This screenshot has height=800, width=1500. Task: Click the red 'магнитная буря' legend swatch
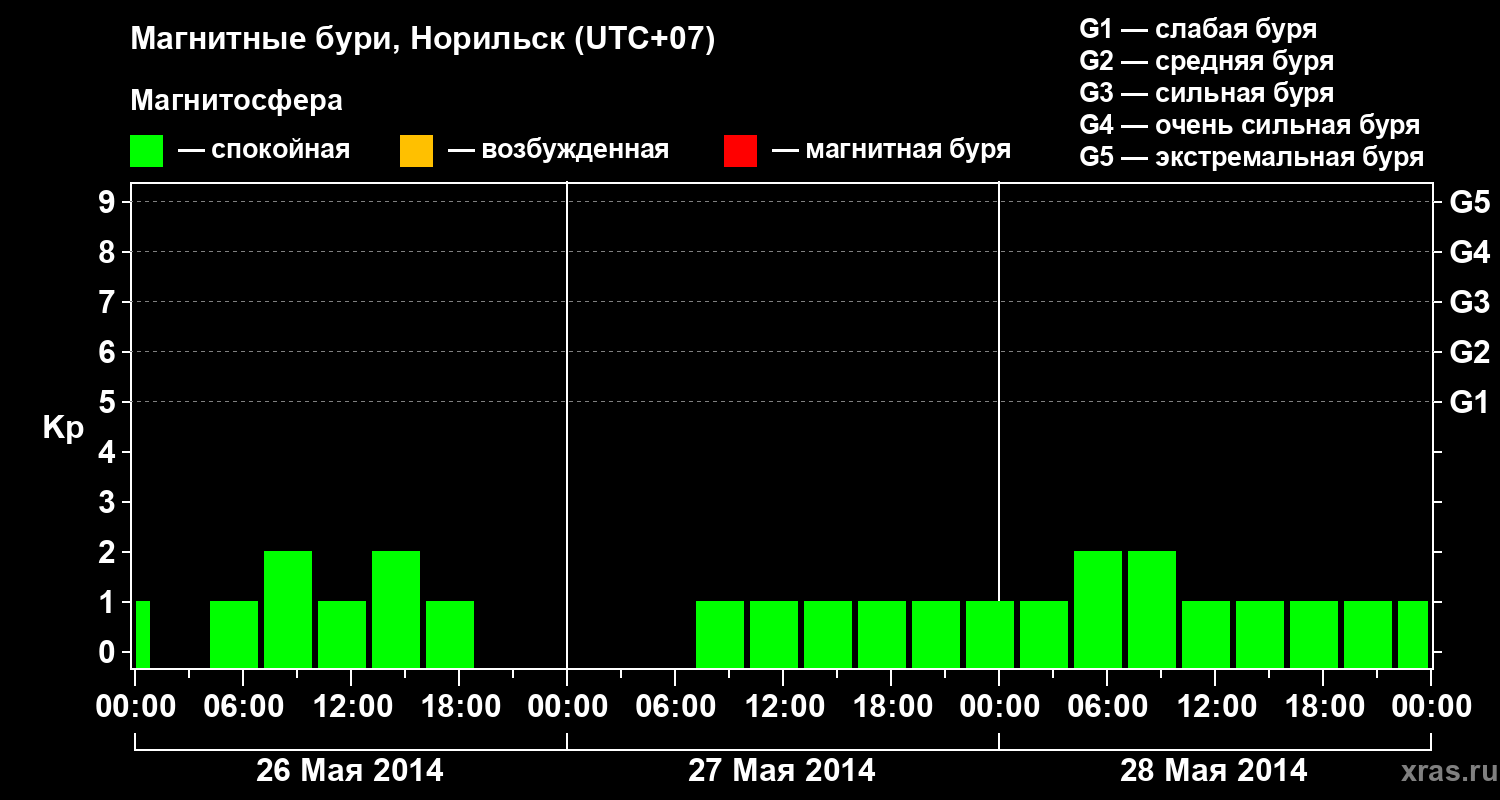pos(740,151)
